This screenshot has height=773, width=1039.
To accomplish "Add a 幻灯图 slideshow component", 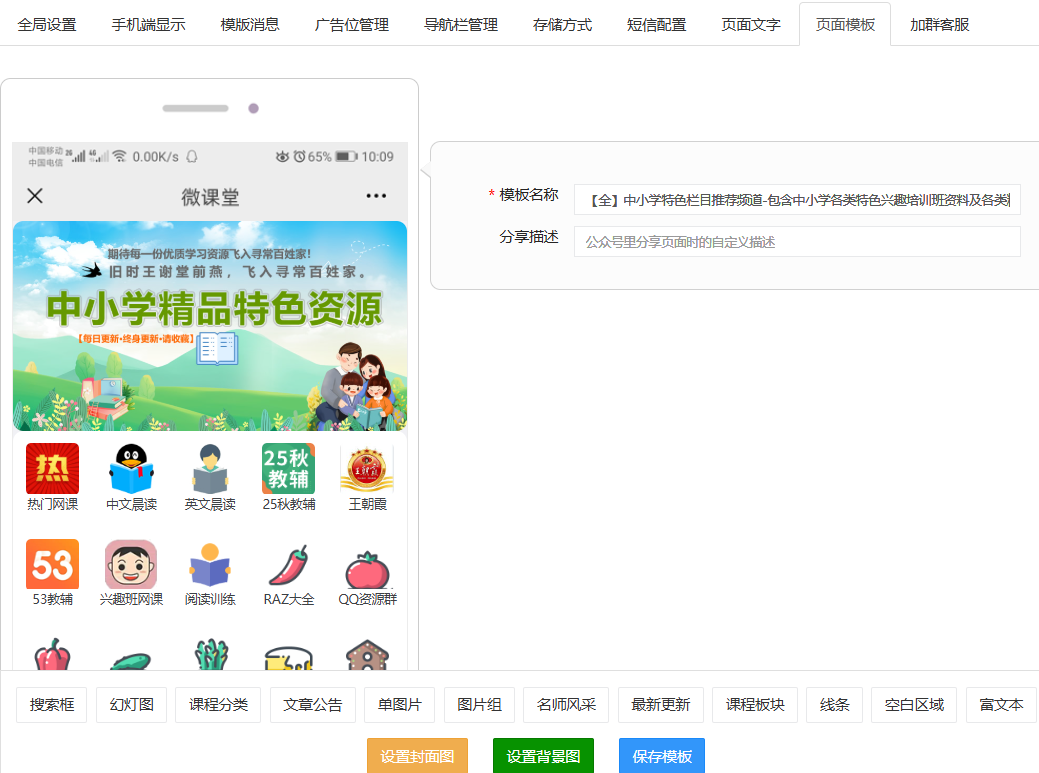I will coord(132,705).
